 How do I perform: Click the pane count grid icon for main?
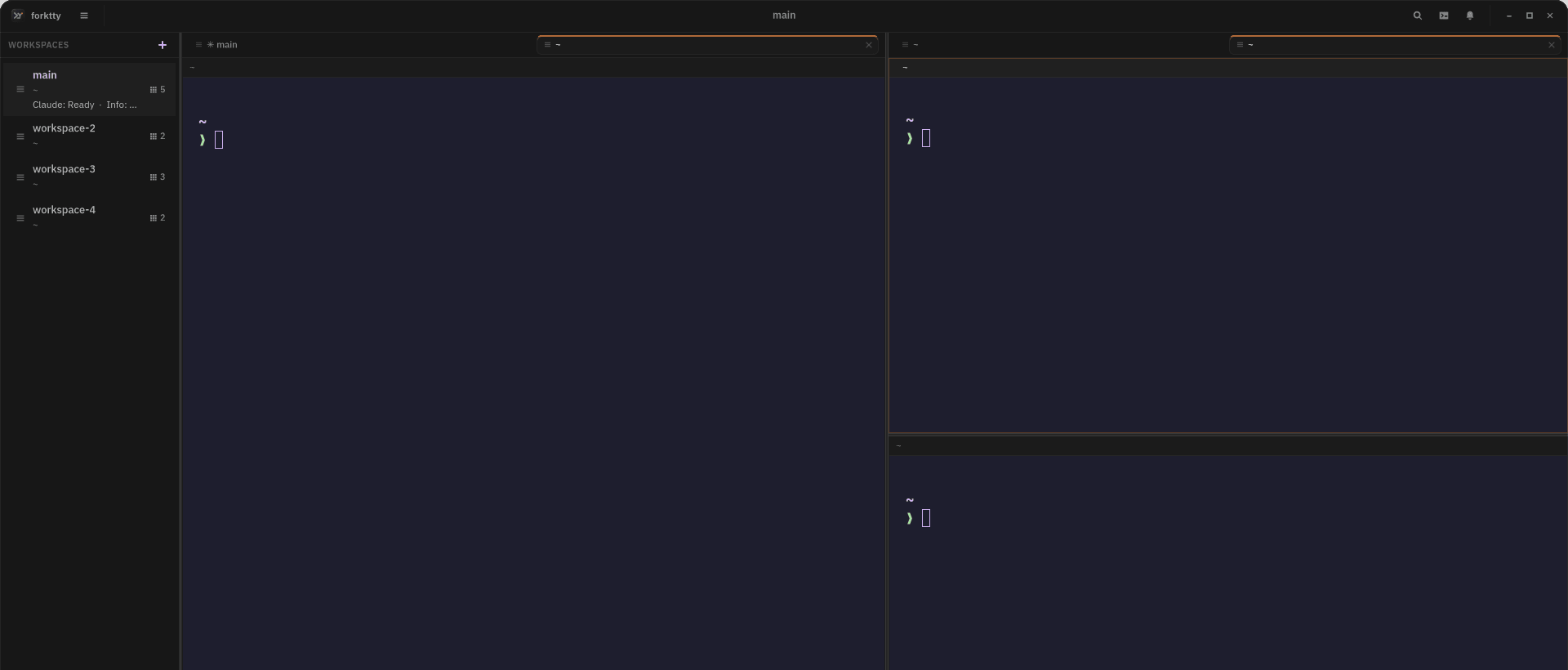tap(153, 90)
